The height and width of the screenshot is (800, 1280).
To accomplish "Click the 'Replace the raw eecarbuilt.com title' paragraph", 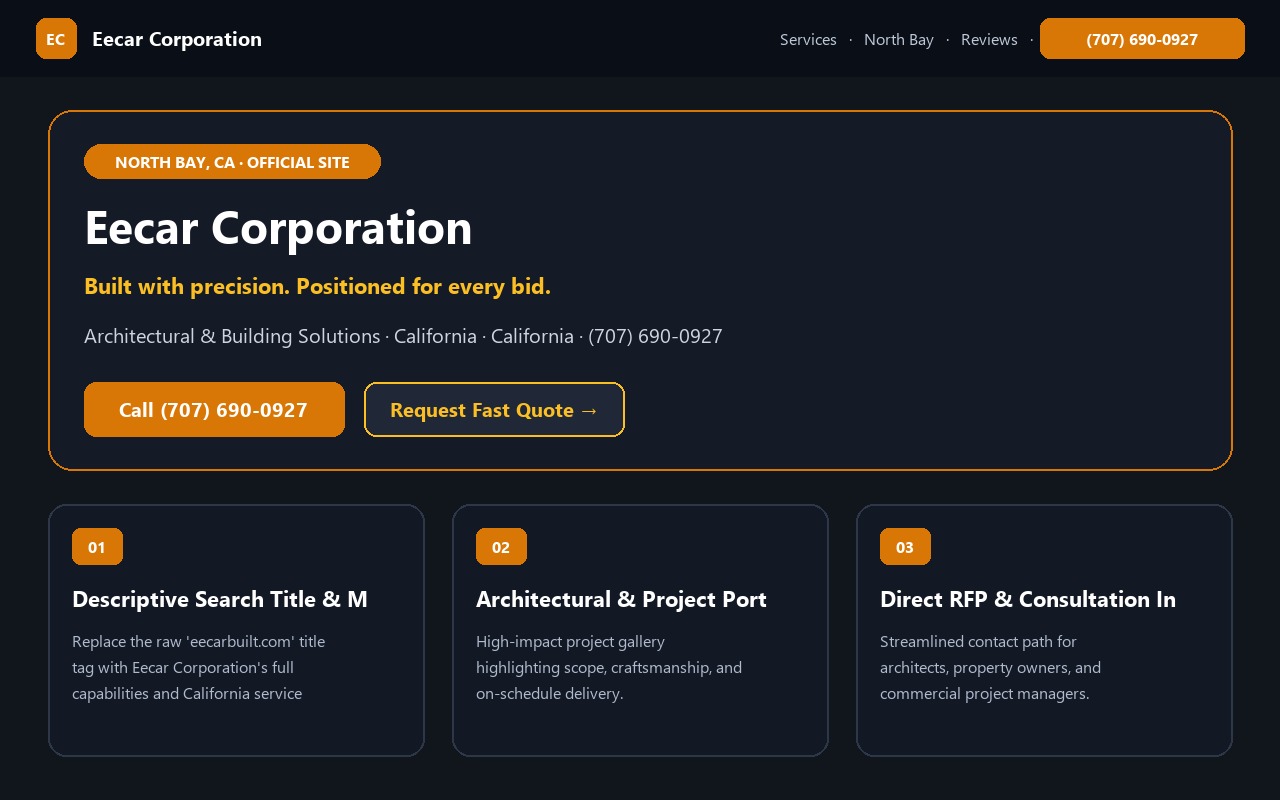I will (198, 667).
